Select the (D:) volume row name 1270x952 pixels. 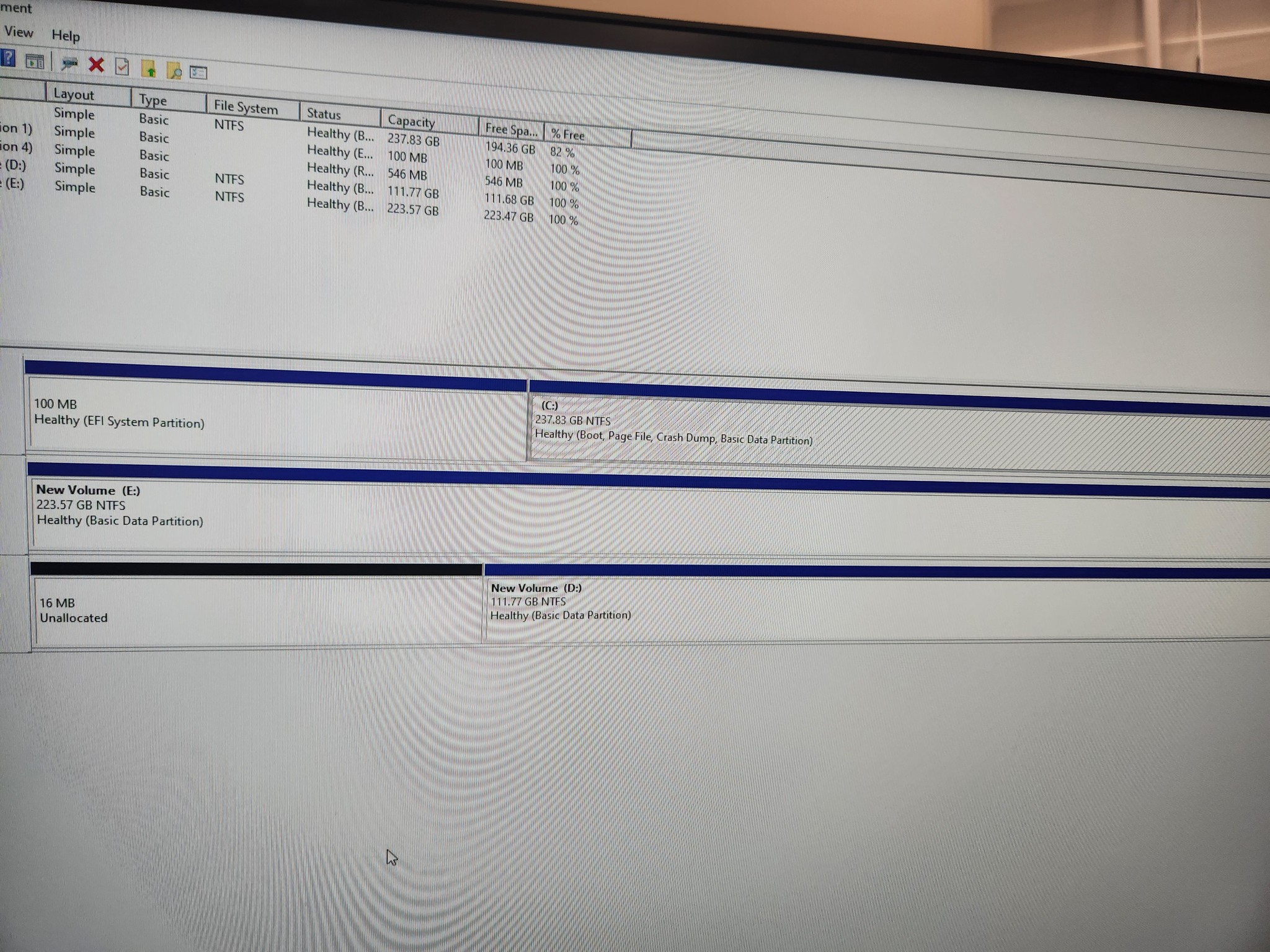(x=14, y=165)
